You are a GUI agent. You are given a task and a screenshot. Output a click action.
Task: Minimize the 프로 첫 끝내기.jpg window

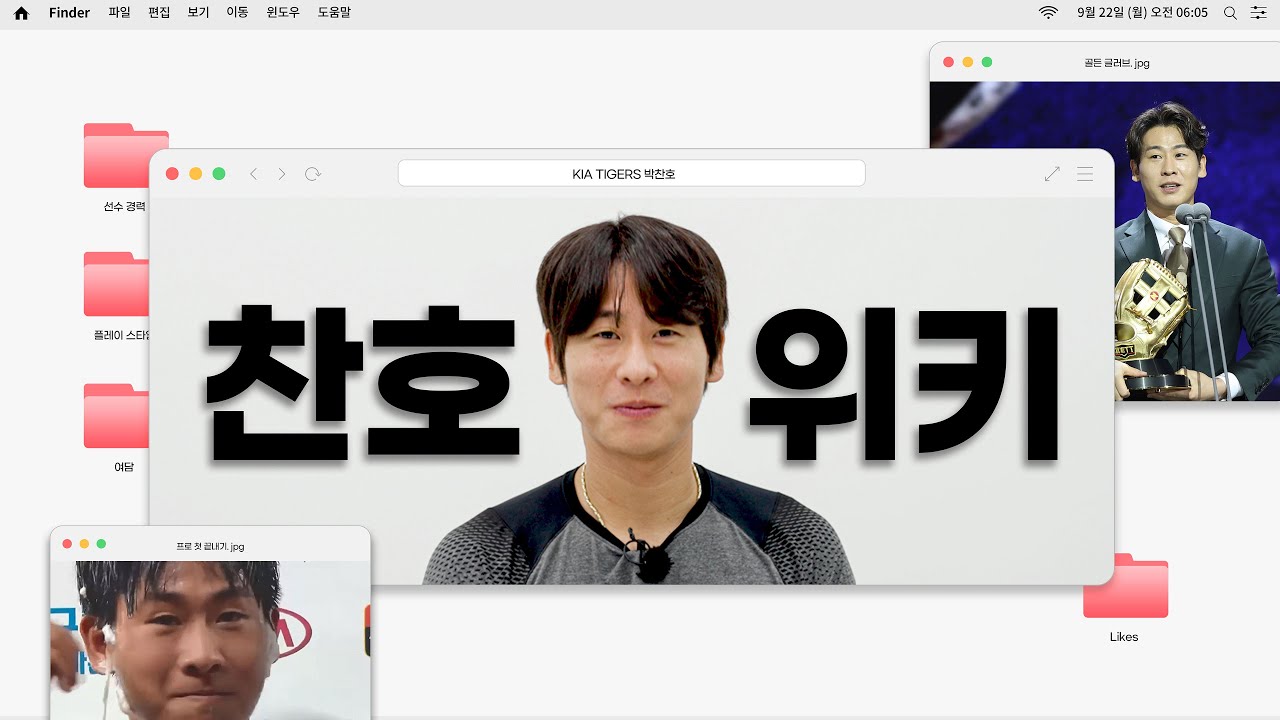coord(84,544)
